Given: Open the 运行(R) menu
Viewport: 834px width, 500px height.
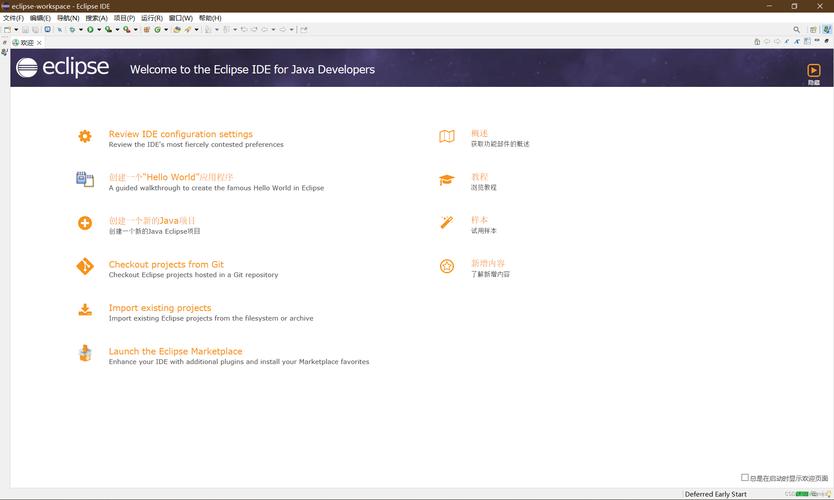Looking at the screenshot, I should [x=152, y=18].
